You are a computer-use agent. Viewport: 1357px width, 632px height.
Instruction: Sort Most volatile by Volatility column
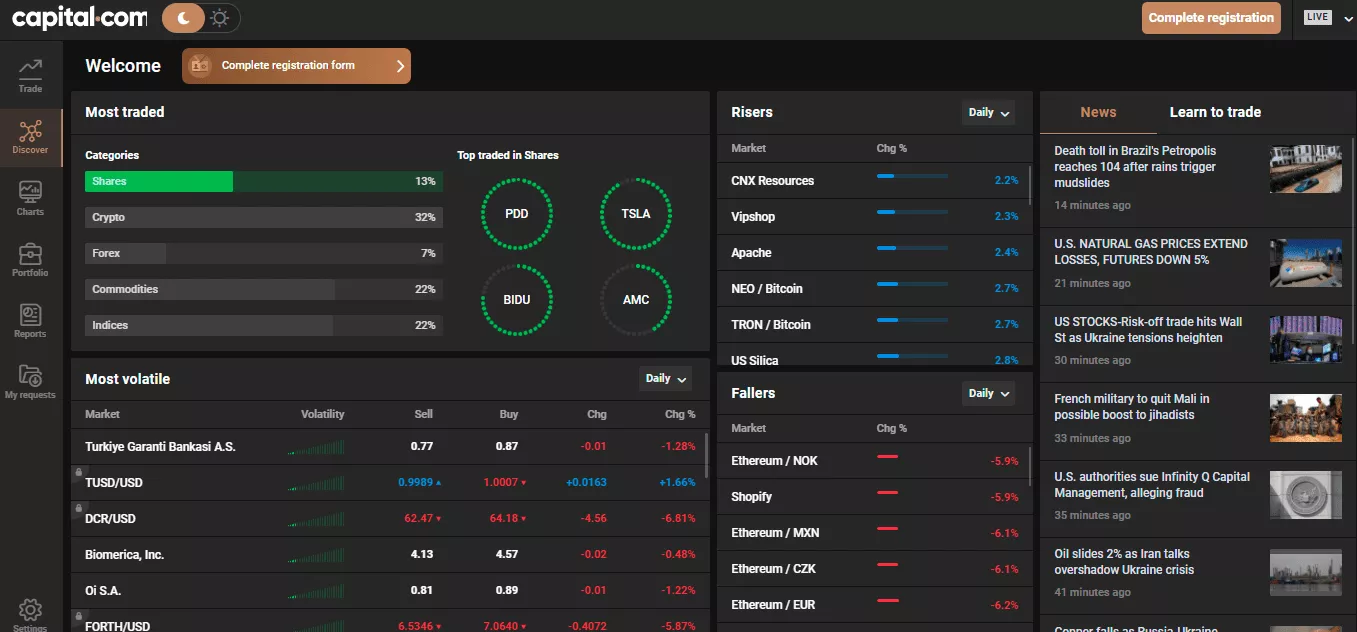322,414
